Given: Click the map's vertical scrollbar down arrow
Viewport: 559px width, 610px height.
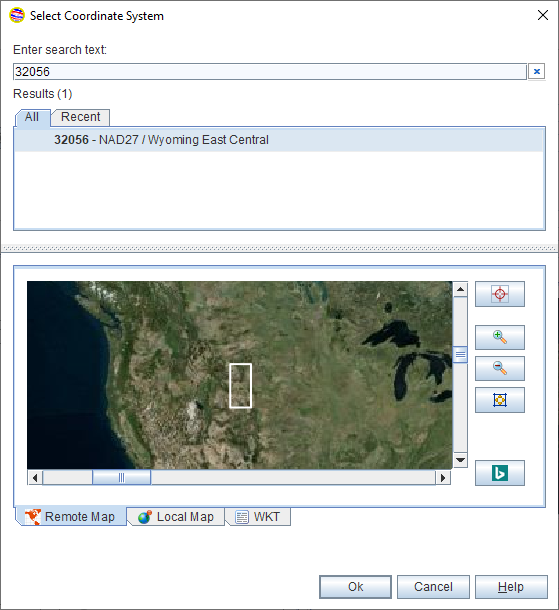Looking at the screenshot, I should click(460, 460).
